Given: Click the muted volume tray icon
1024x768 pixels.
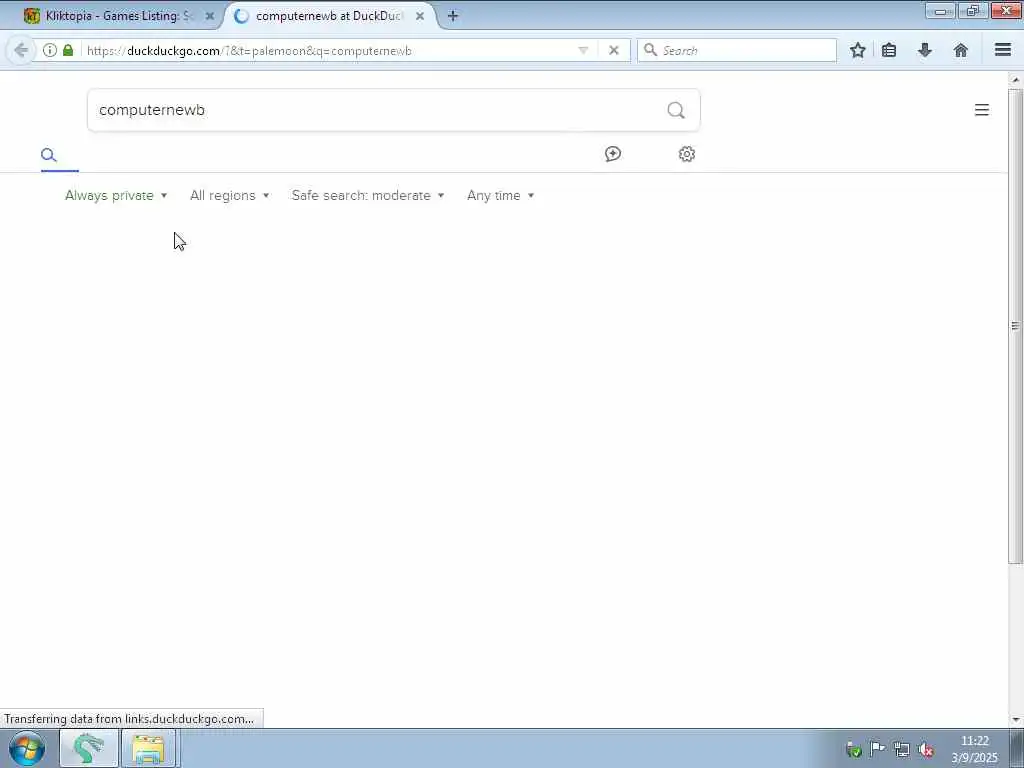Looking at the screenshot, I should [926, 750].
